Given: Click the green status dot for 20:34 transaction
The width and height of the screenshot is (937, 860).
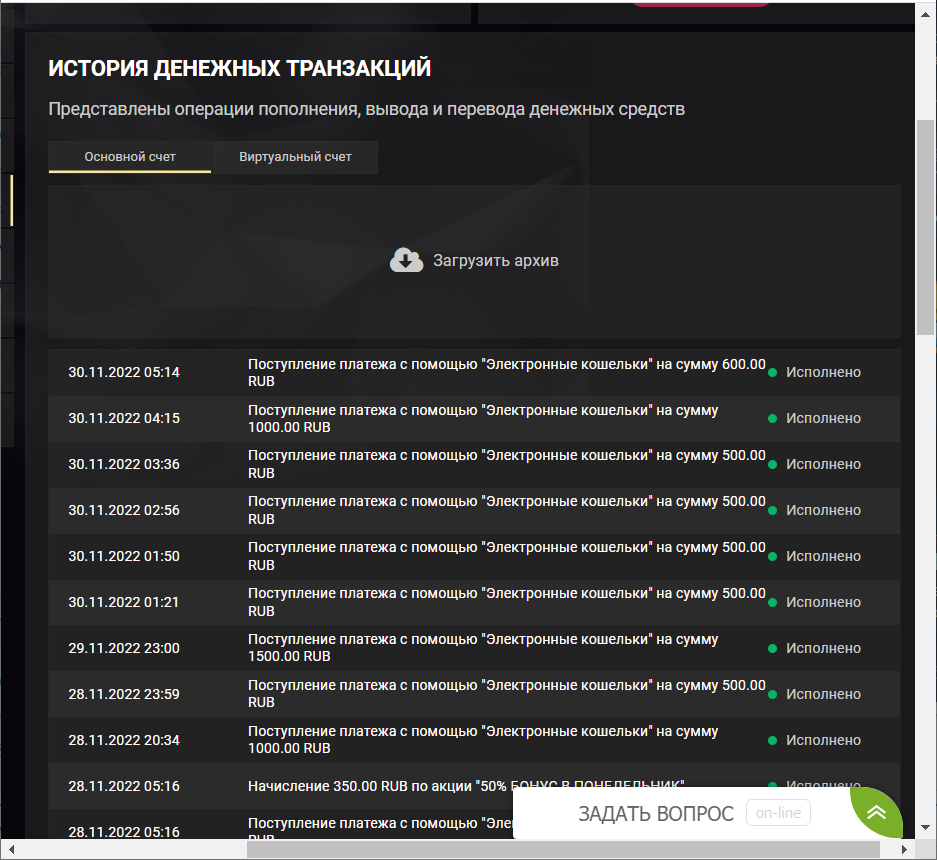Looking at the screenshot, I should (772, 740).
